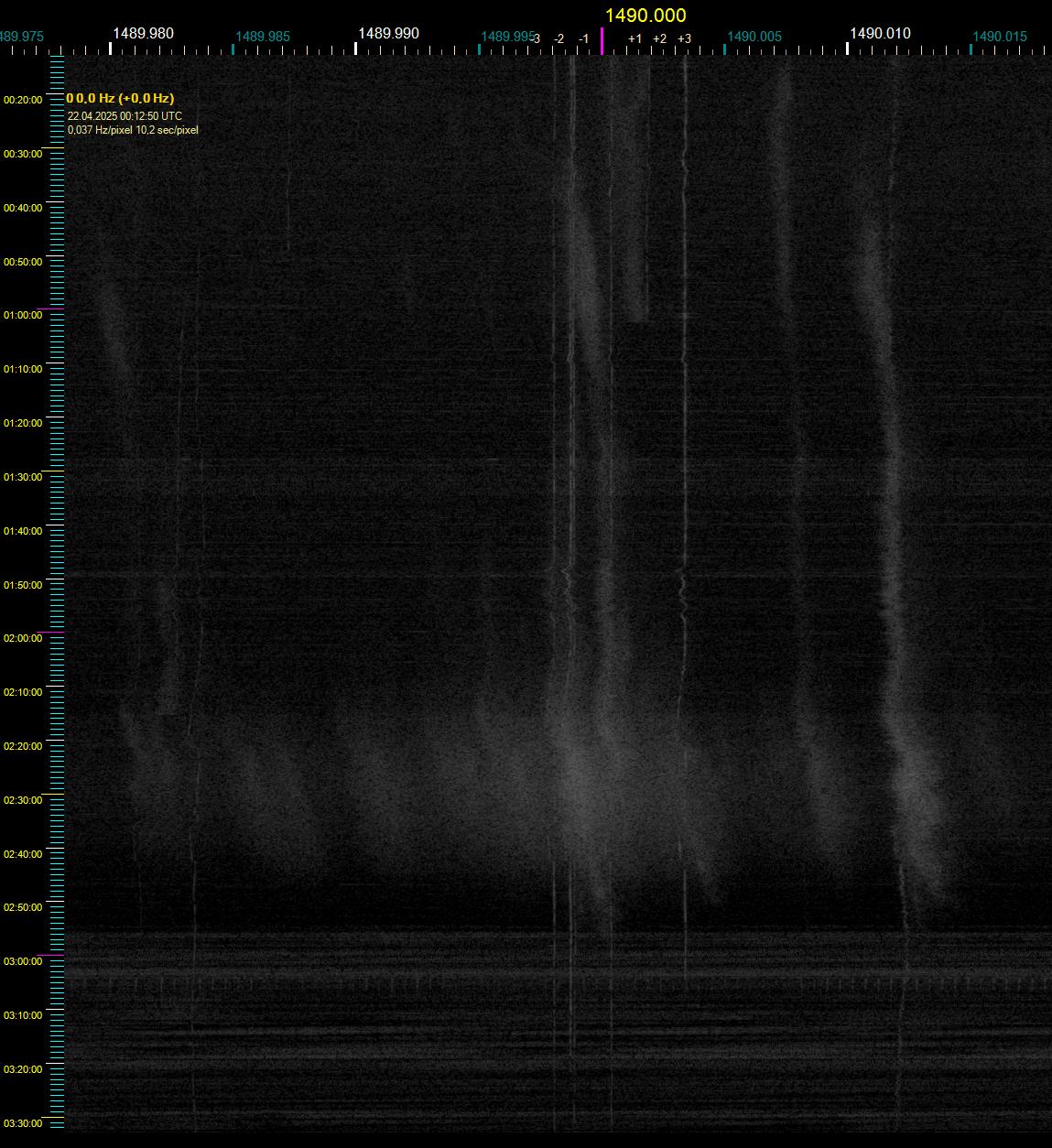
Task: Select the 1490.000 center frequency label
Action: coord(645,16)
